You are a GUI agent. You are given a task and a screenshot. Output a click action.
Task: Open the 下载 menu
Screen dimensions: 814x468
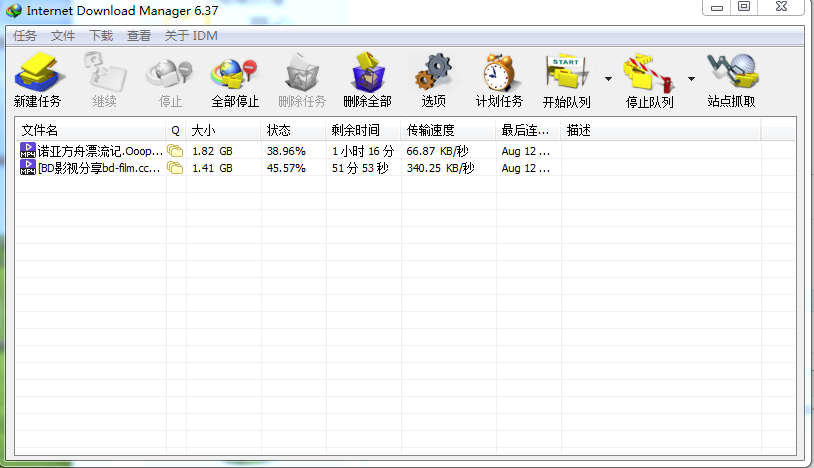pos(101,36)
